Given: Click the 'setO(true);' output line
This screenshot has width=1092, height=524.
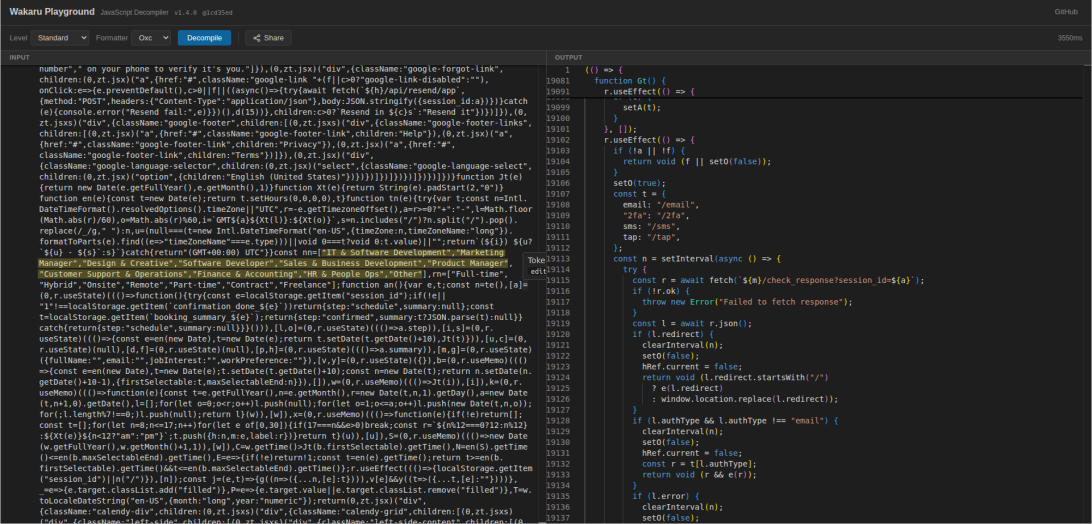Looking at the screenshot, I should click(637, 183).
